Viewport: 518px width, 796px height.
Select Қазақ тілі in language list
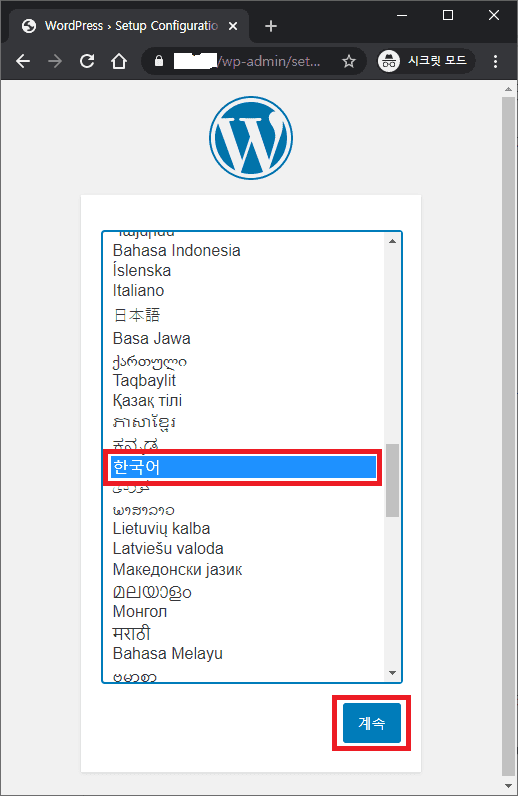coord(244,401)
